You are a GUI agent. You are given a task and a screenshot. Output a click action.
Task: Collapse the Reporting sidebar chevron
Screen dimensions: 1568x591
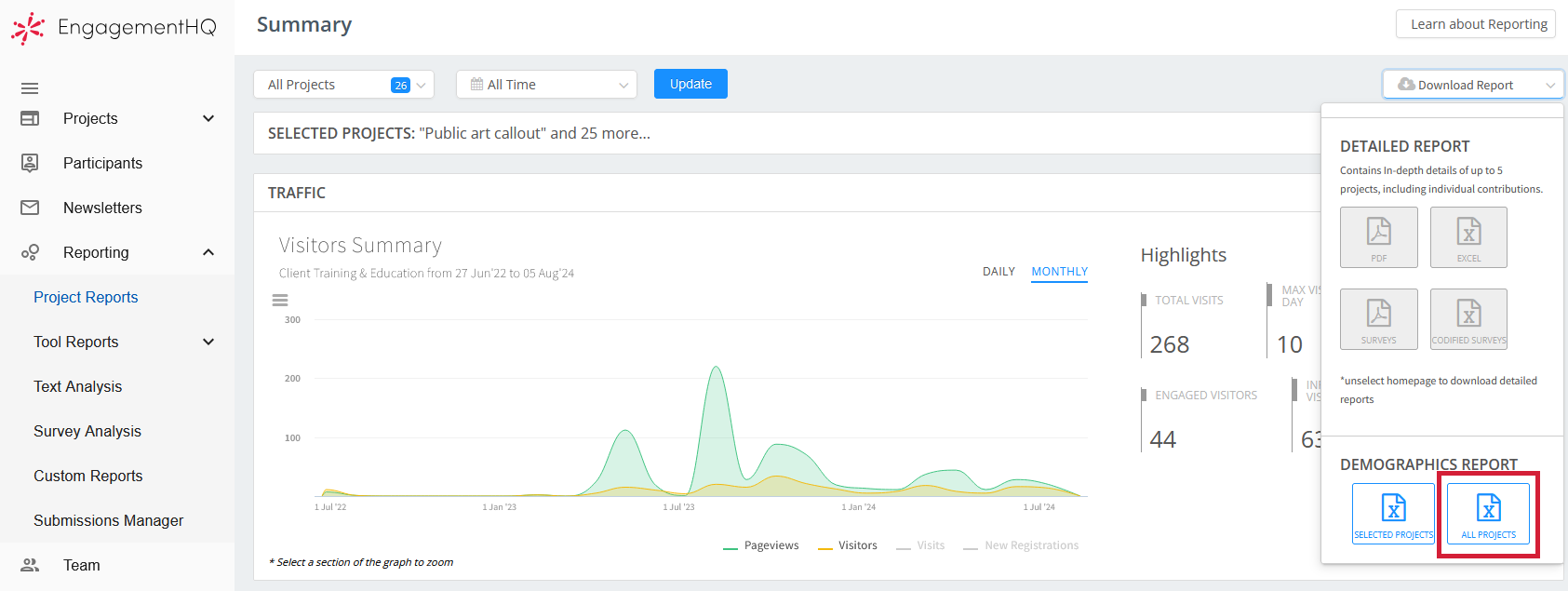click(208, 252)
